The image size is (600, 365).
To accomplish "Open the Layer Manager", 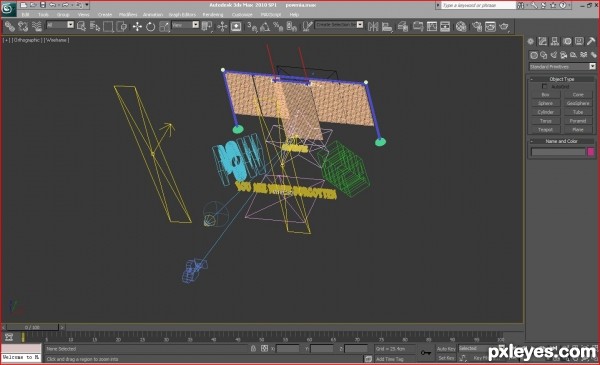I will (403, 26).
